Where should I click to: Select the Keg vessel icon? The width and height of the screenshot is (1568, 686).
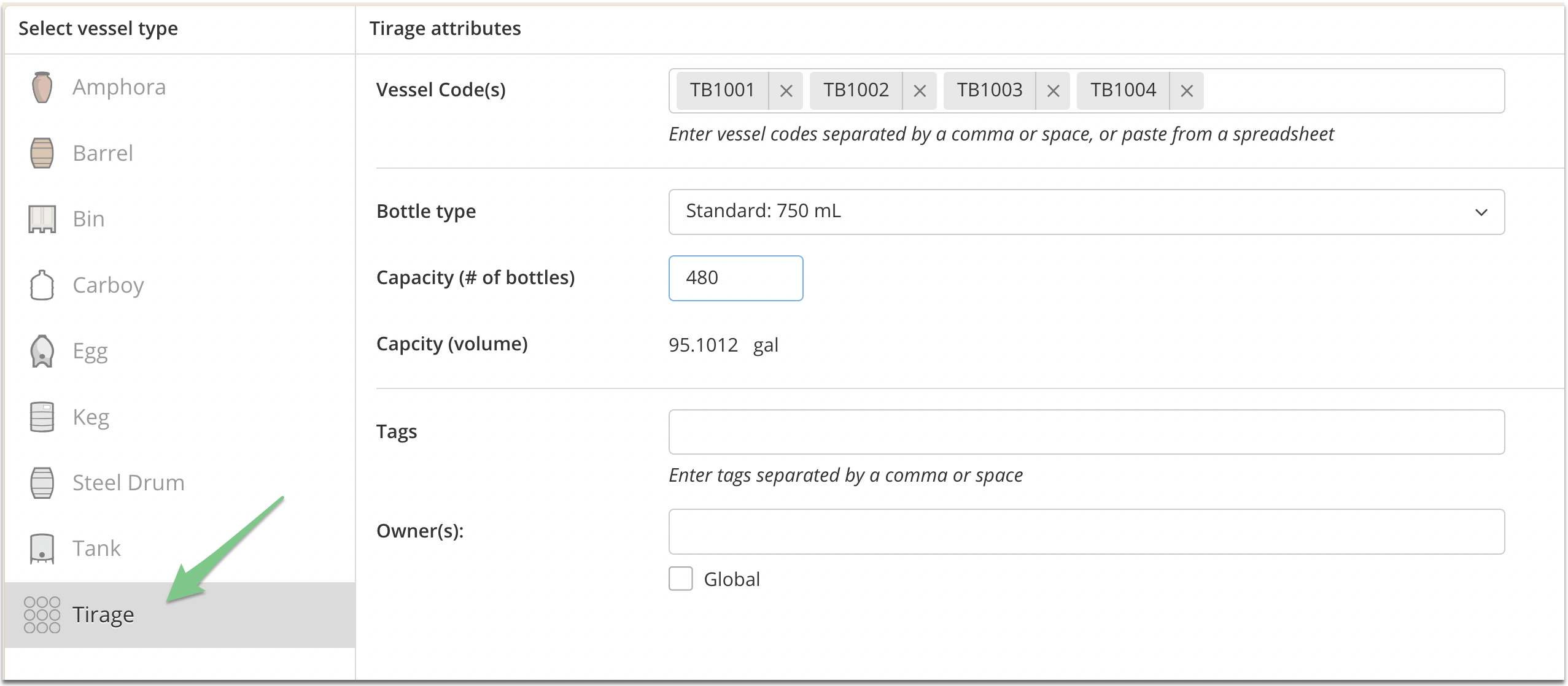(x=42, y=417)
